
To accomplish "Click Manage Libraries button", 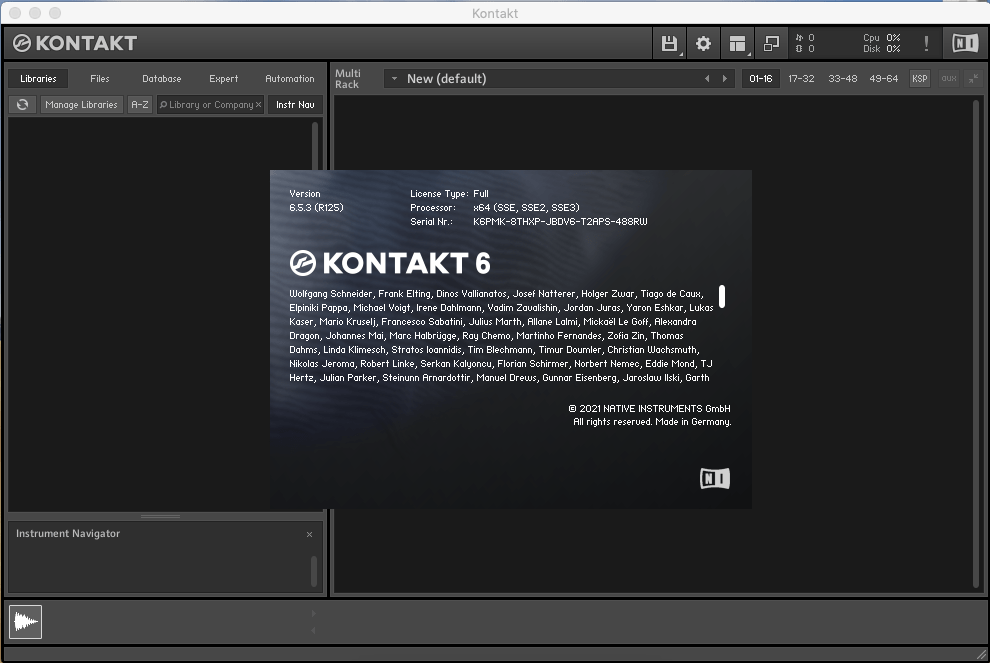I will pos(81,105).
